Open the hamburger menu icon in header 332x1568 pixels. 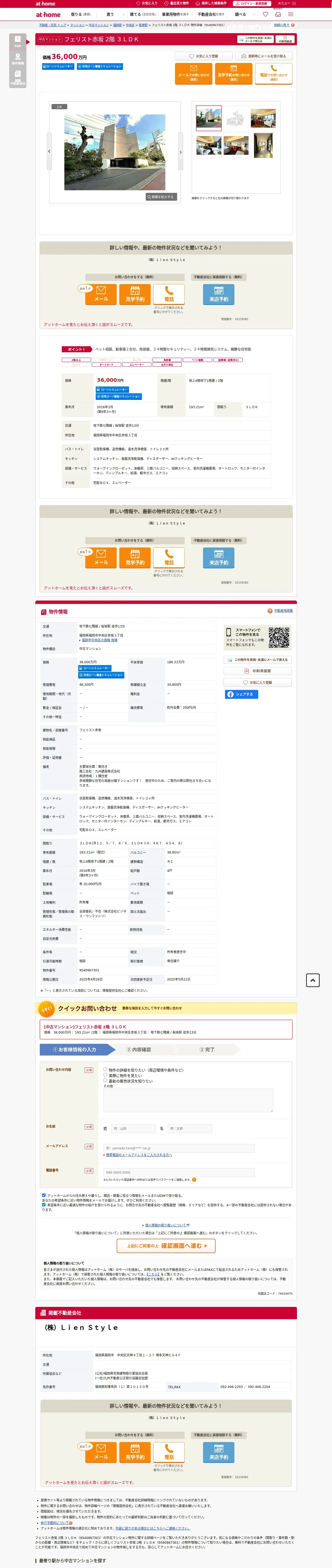click(x=291, y=15)
